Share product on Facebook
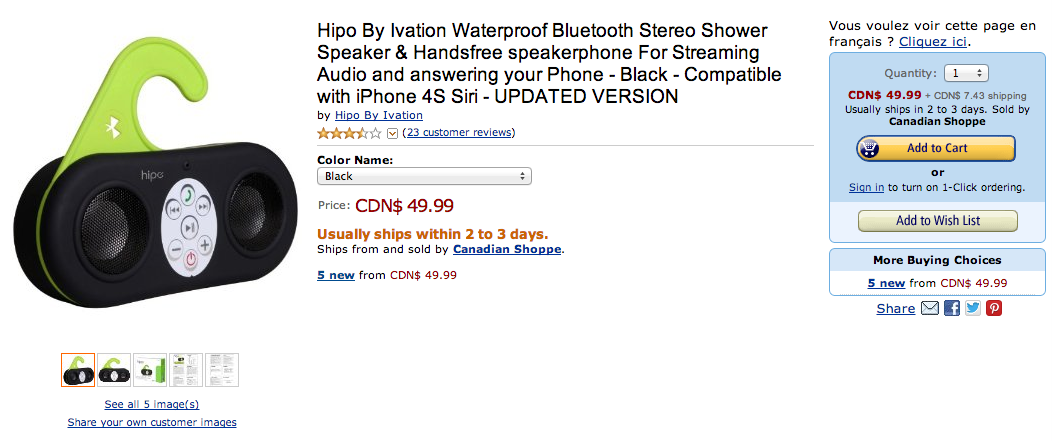This screenshot has height=441, width=1052. click(x=952, y=309)
